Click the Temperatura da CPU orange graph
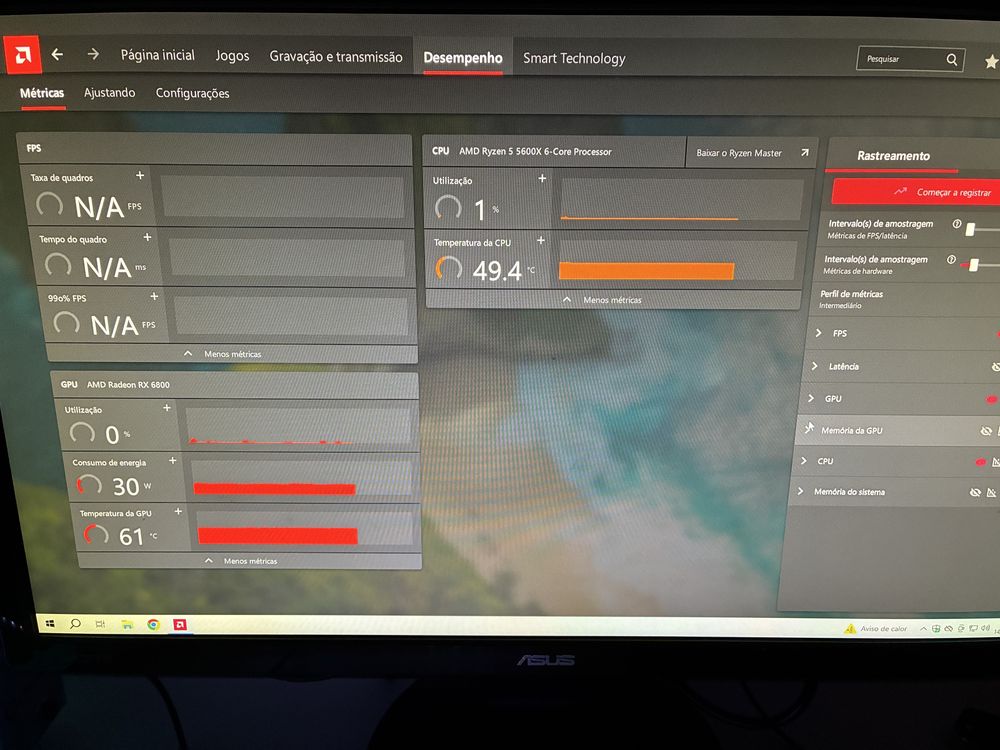Viewport: 1000px width, 750px height. tap(646, 271)
